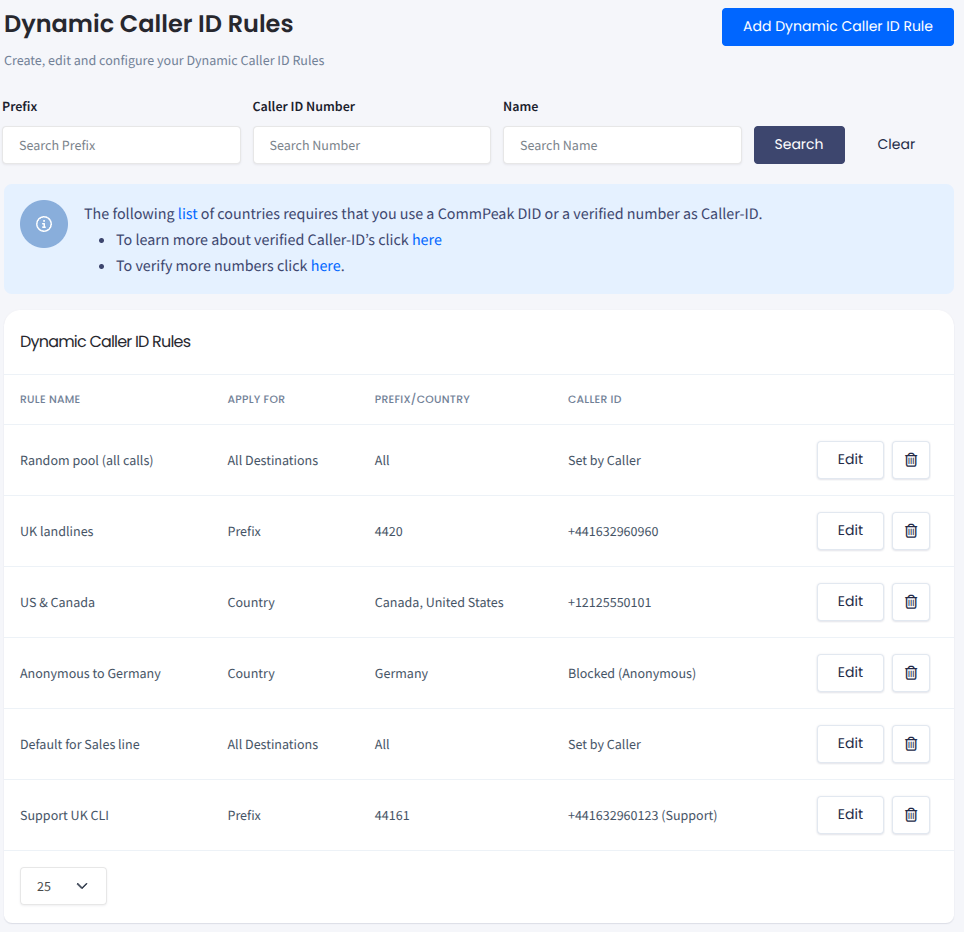This screenshot has width=964, height=932.
Task: Follow 'here' link about verified Caller-ID's
Action: [x=427, y=240]
